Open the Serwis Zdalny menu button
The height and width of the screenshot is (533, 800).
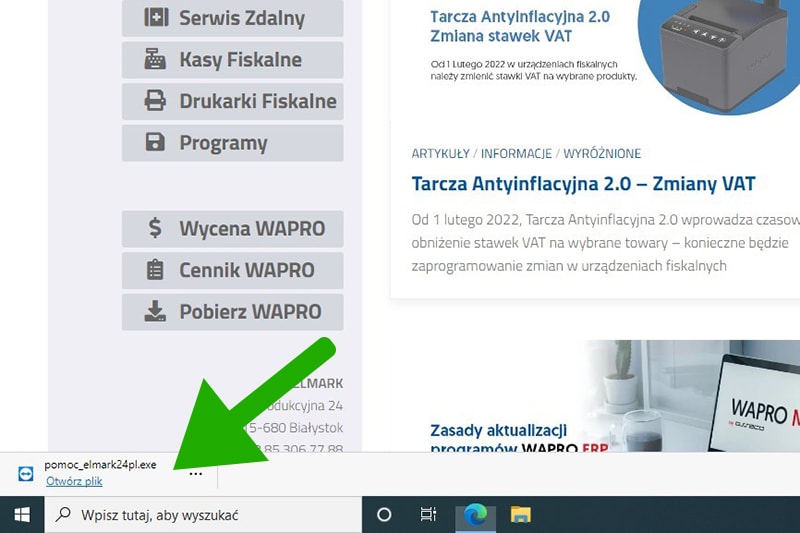[233, 18]
